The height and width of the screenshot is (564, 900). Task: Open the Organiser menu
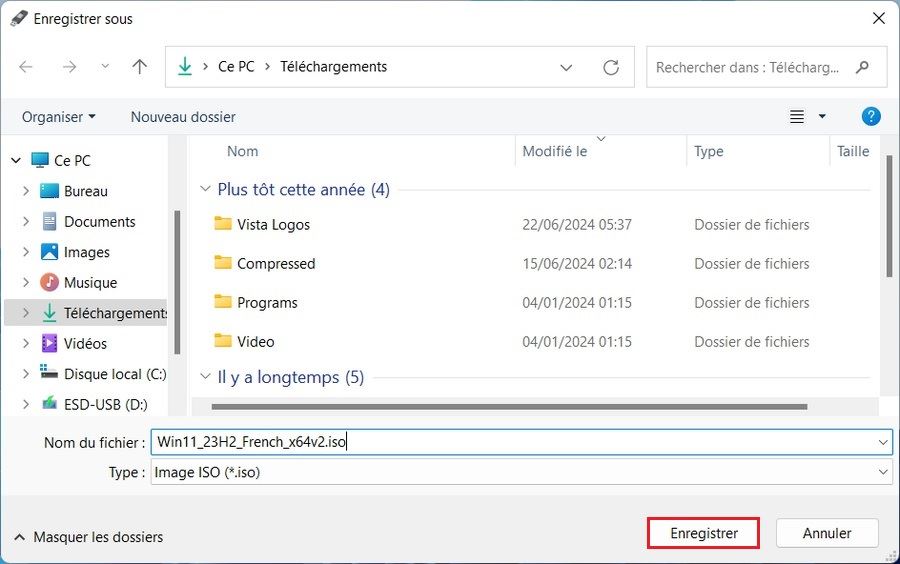pyautogui.click(x=59, y=117)
